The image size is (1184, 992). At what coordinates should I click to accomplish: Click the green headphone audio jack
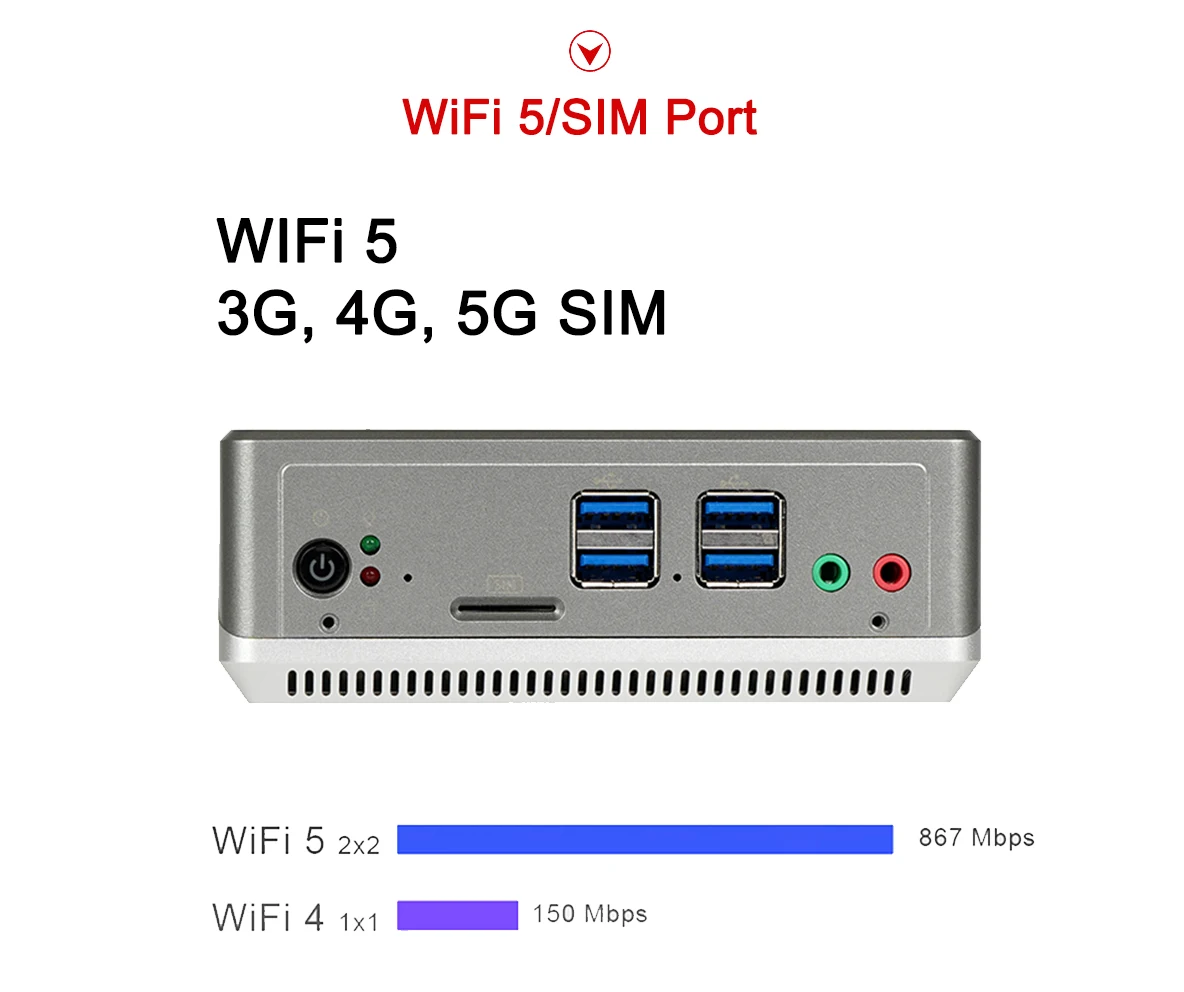831,573
